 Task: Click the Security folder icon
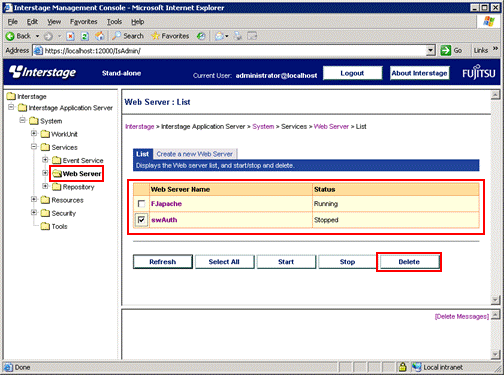(45, 213)
